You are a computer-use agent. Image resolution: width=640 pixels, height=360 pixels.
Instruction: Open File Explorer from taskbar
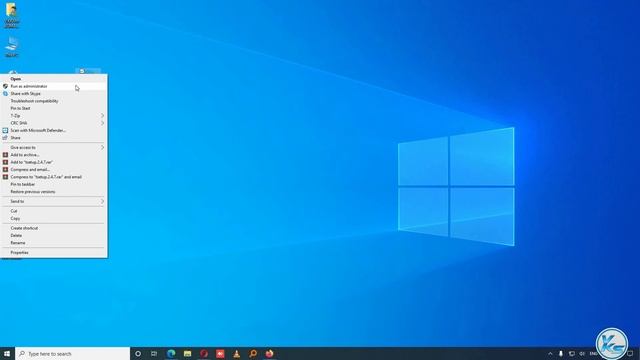click(187, 353)
